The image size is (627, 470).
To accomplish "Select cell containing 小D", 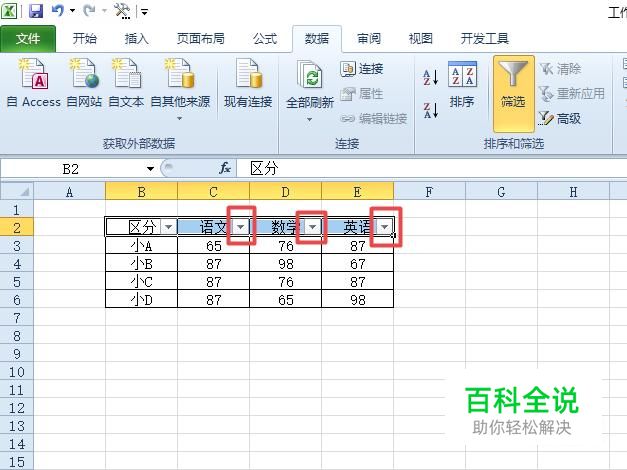I will 141,300.
